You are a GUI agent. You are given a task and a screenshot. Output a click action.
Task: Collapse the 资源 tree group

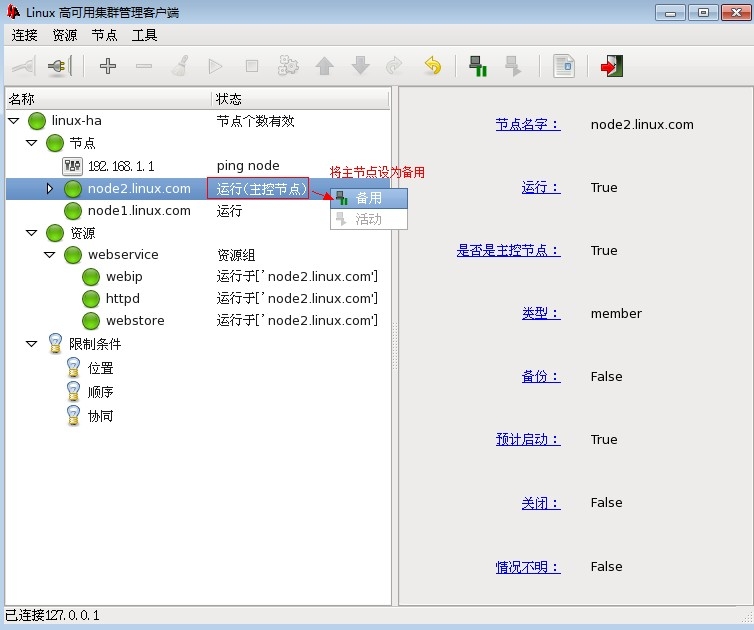32,233
